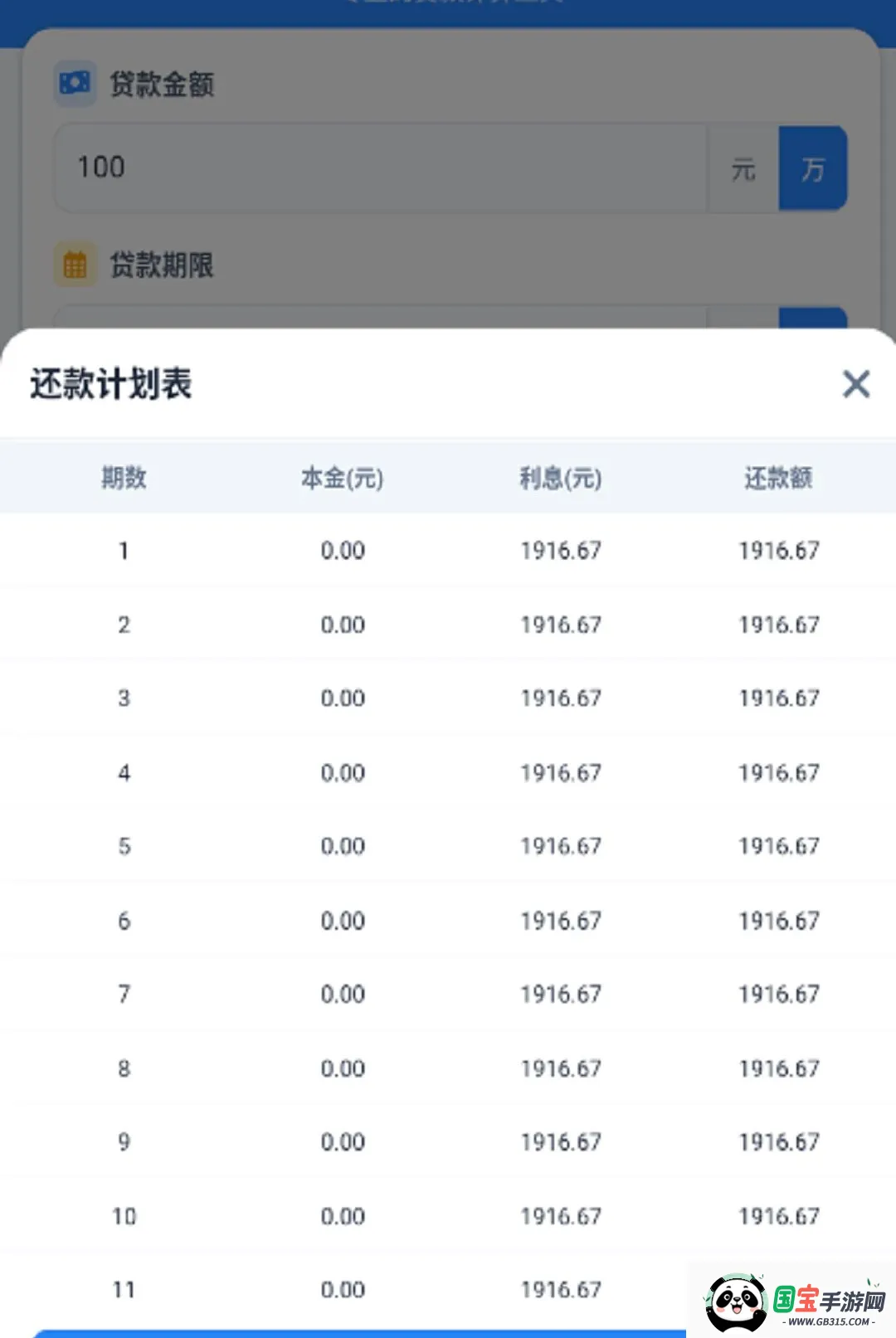Viewport: 896px width, 1338px height.
Task: Select the 万 unit toggle
Action: (x=812, y=169)
